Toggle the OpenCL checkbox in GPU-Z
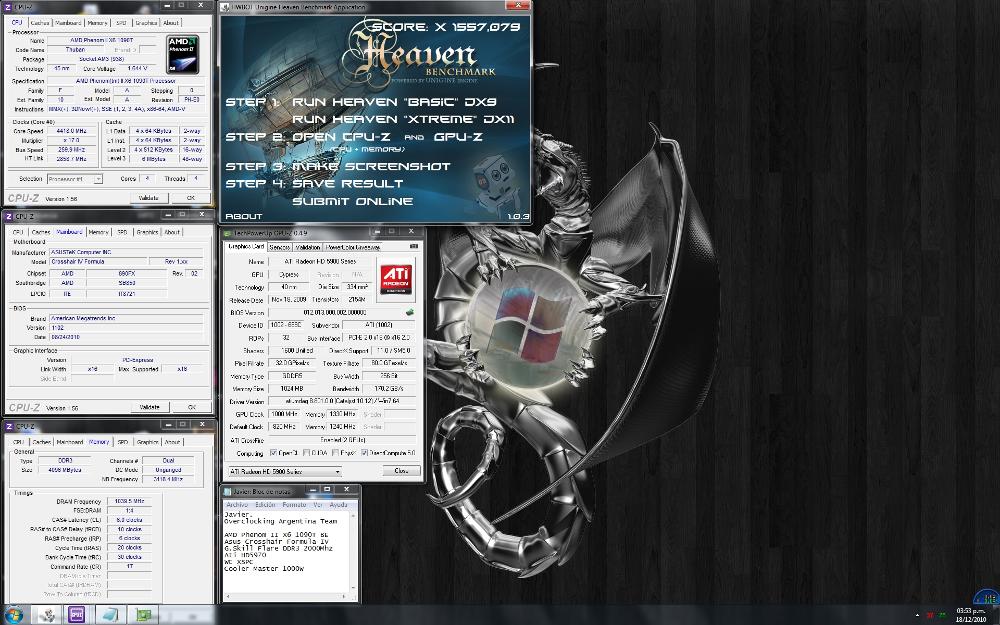This screenshot has width=1000, height=625. point(273,453)
